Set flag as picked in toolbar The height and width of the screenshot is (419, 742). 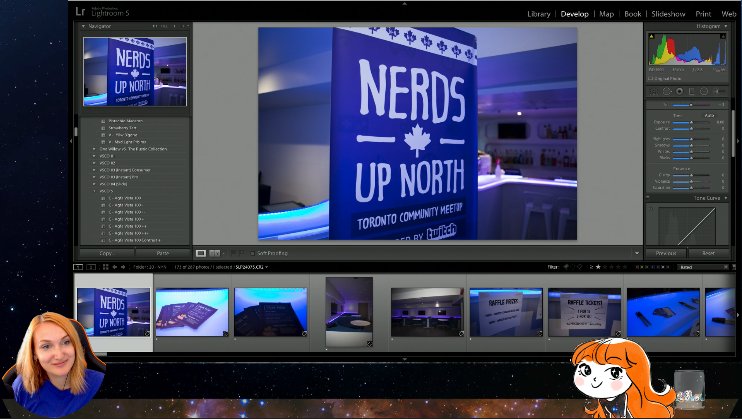pos(234,253)
